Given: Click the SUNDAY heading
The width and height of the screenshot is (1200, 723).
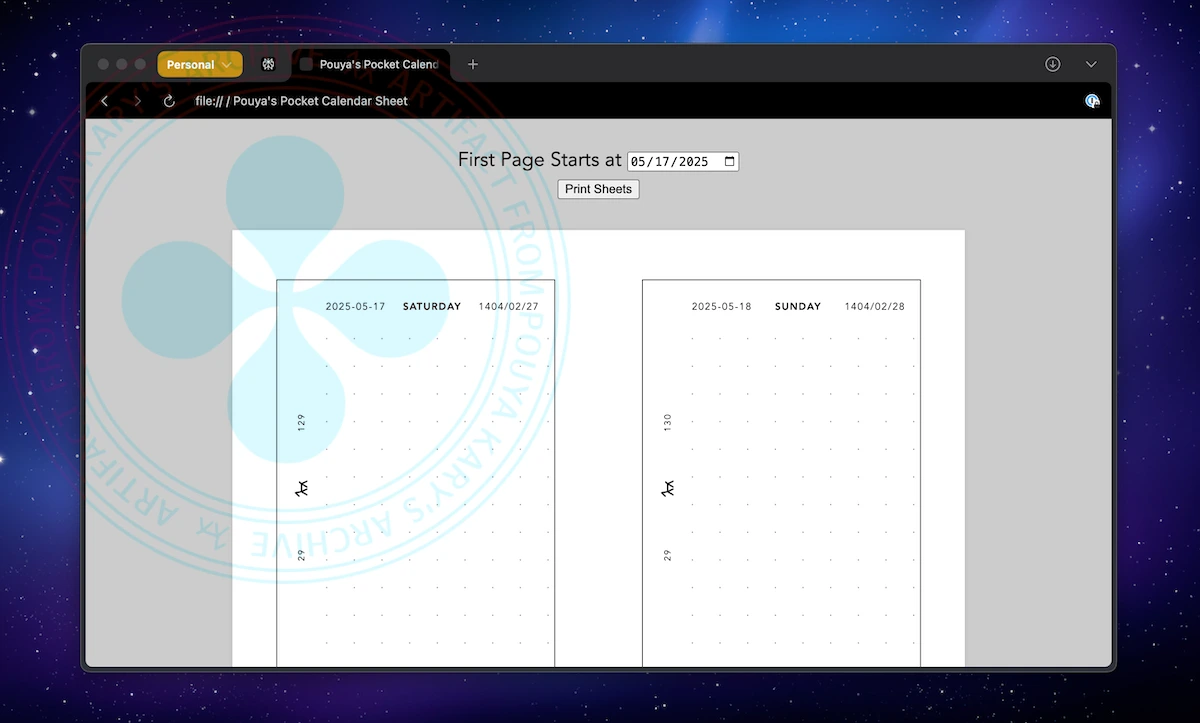Looking at the screenshot, I should point(798,307).
